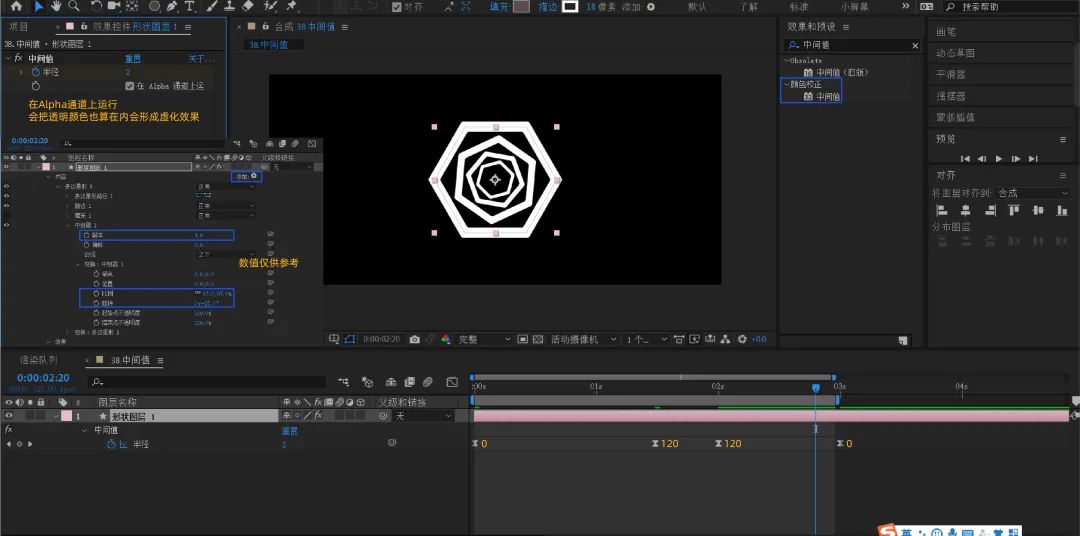Select the Type tool
This screenshot has width=1080, height=536.
[x=189, y=6]
